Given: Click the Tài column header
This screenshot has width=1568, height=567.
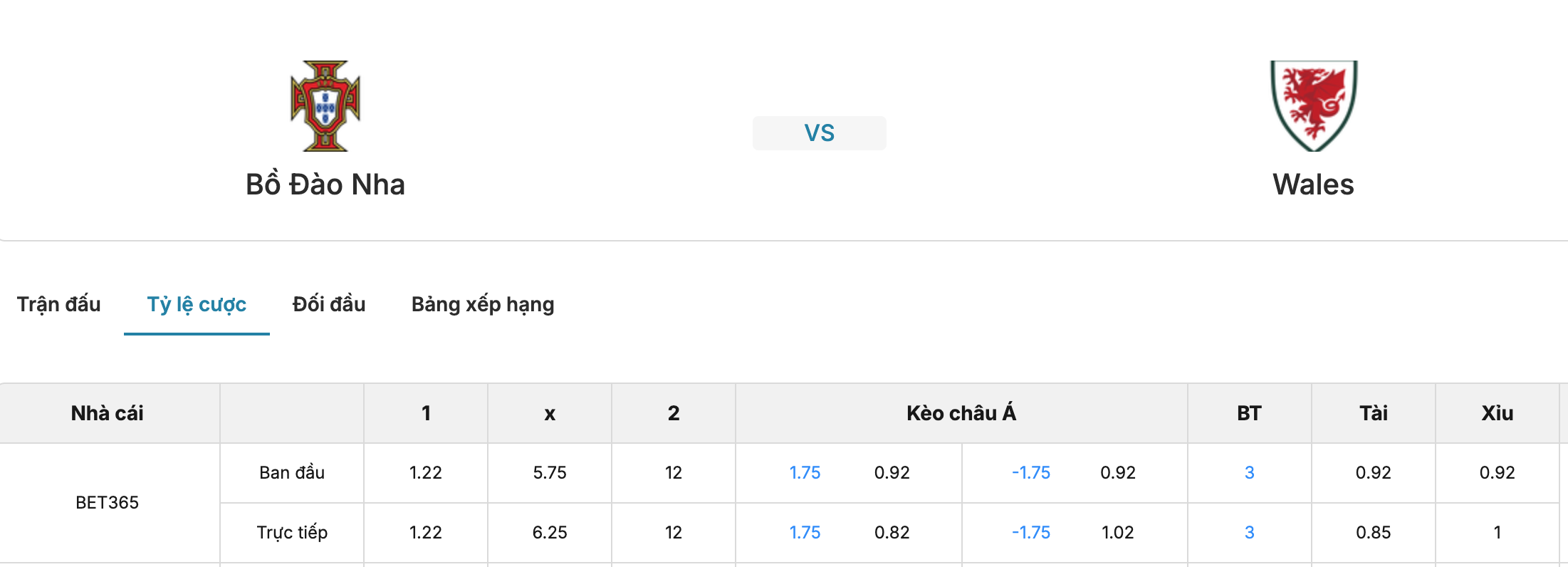Looking at the screenshot, I should click(1374, 413).
